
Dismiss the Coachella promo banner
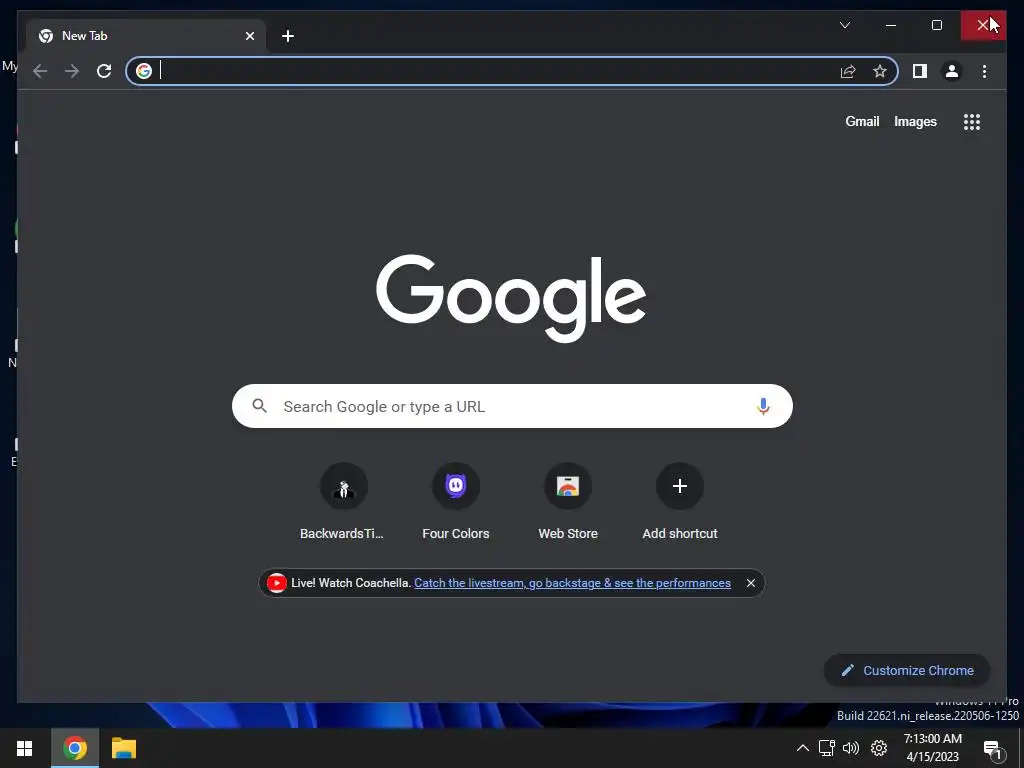coord(751,583)
